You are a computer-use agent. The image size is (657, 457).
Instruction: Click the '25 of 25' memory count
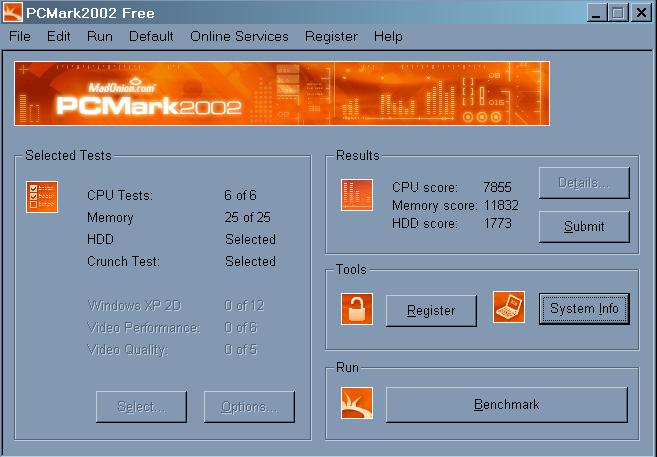pos(247,217)
